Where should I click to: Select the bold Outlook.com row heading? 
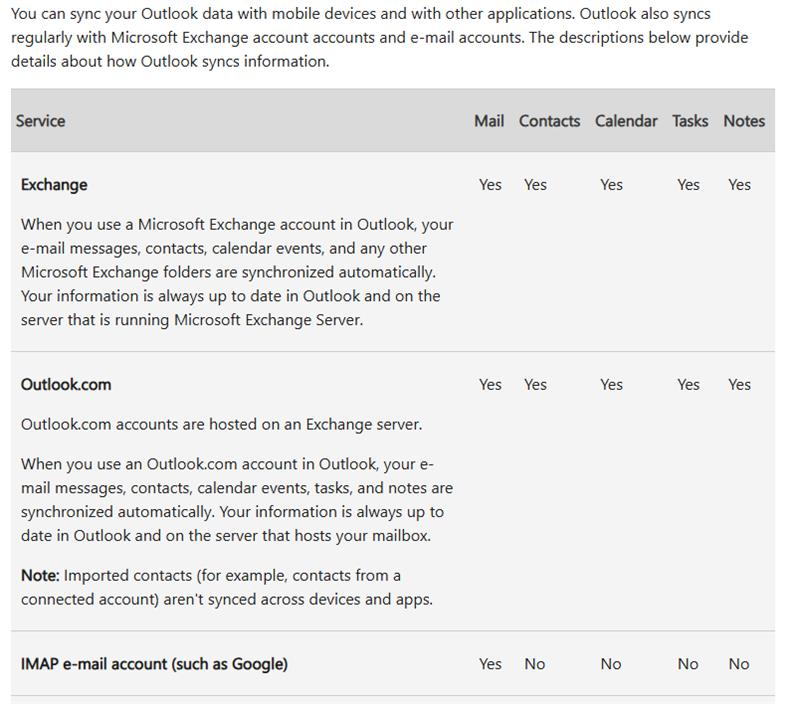66,385
